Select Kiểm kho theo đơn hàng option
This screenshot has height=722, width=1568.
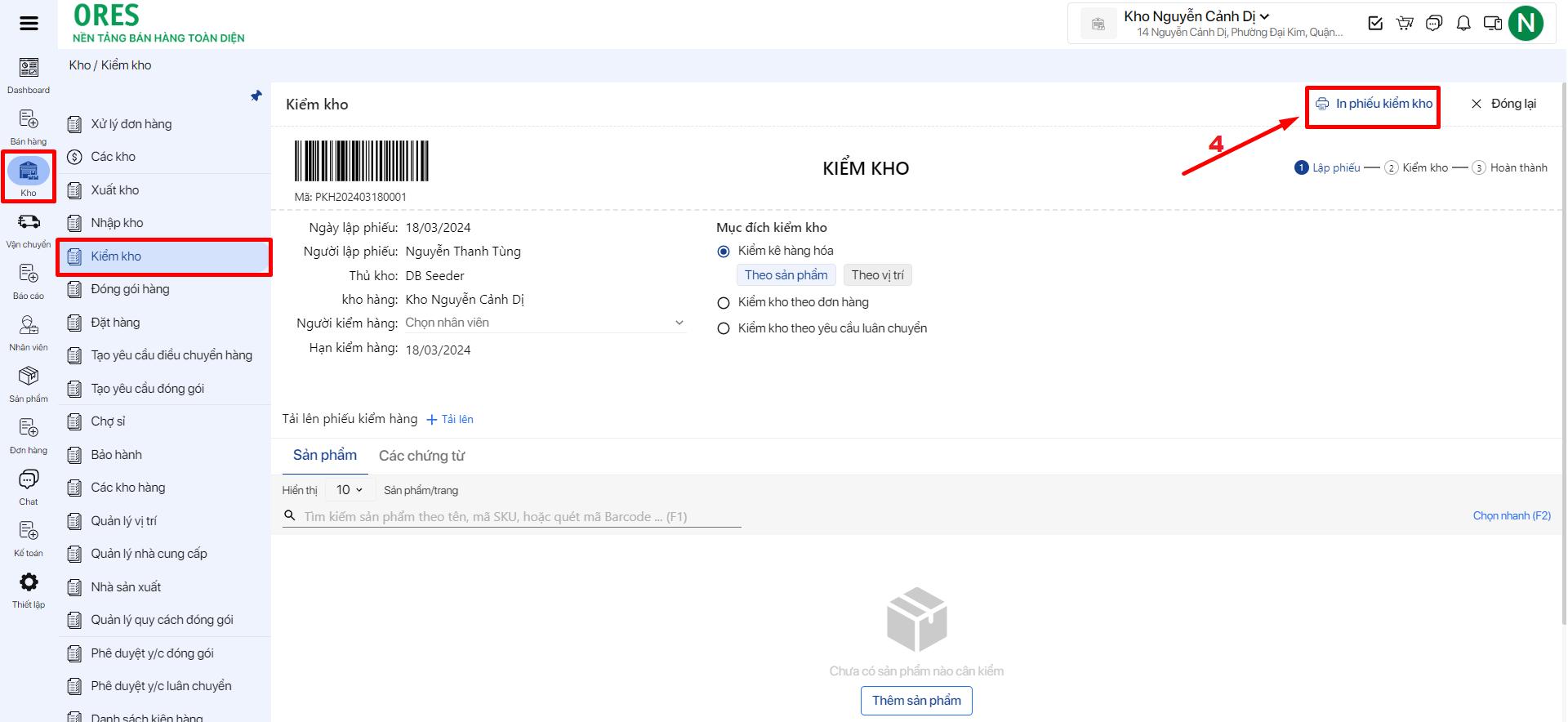tap(724, 303)
